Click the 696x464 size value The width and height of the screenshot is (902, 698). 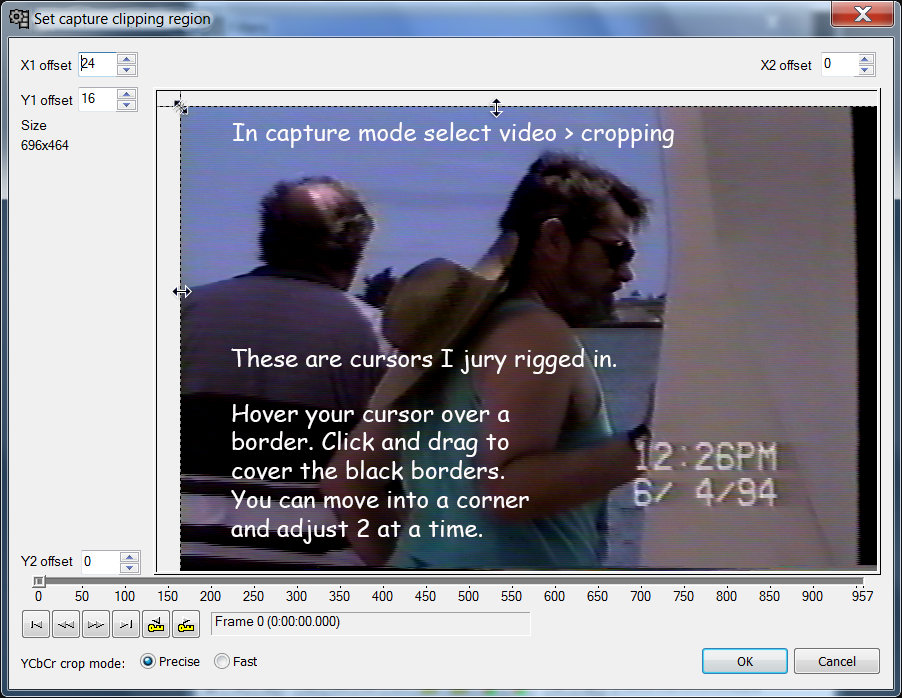45,146
